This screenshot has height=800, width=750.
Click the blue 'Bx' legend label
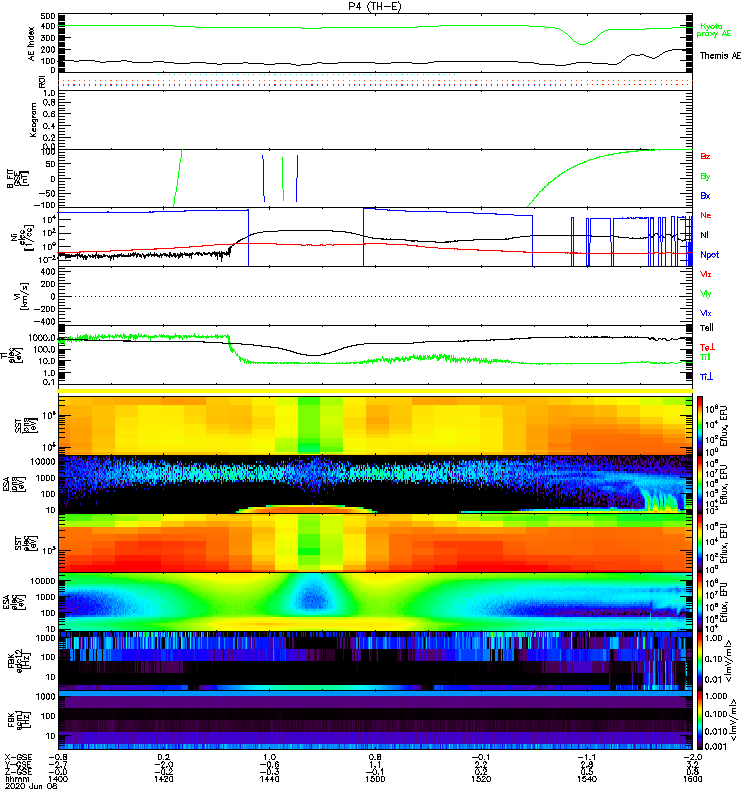705,196
